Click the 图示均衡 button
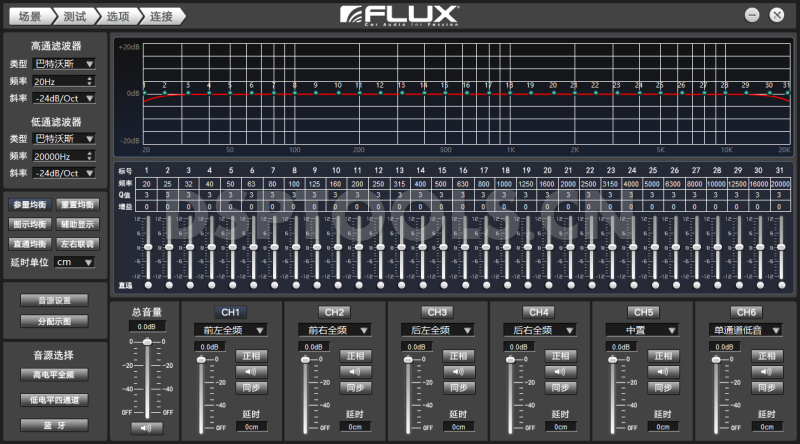The image size is (800, 444). 30,224
